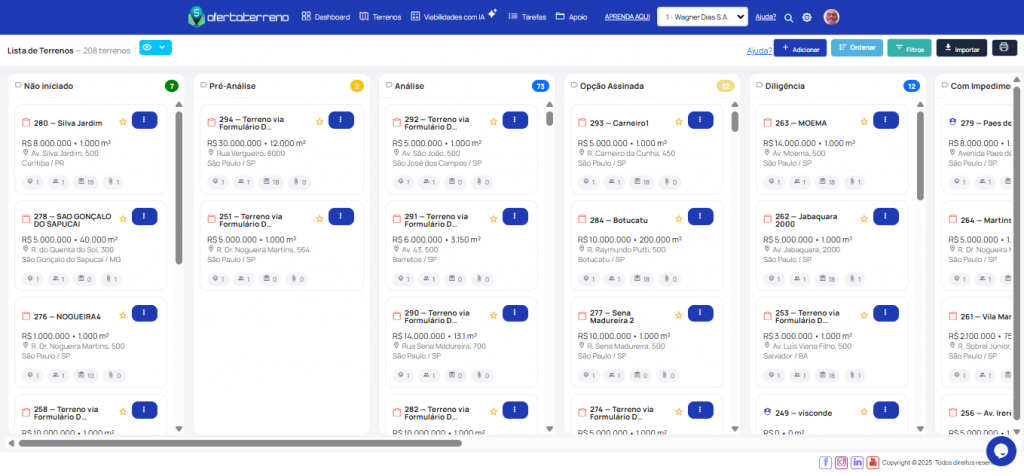Click the print icon button

(1004, 48)
